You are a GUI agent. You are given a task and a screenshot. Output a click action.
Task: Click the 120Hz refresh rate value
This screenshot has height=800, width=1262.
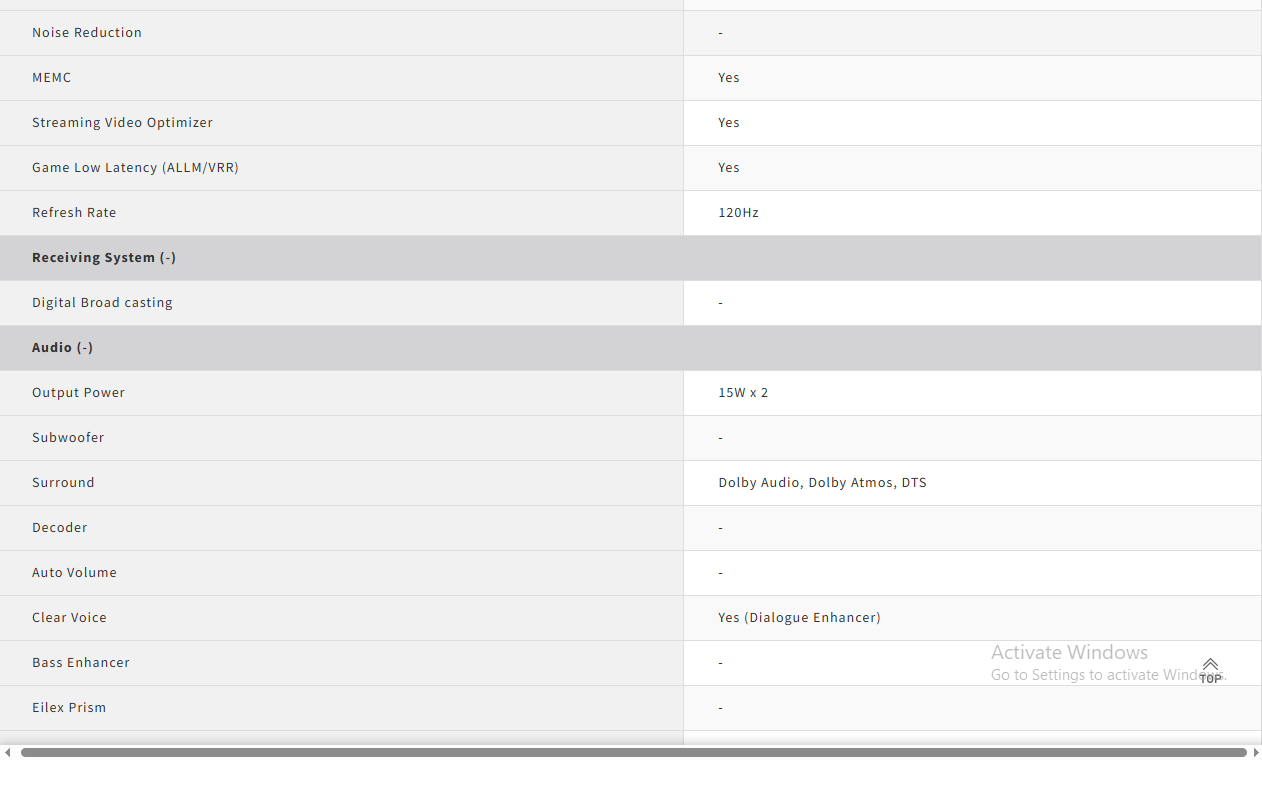tap(738, 213)
